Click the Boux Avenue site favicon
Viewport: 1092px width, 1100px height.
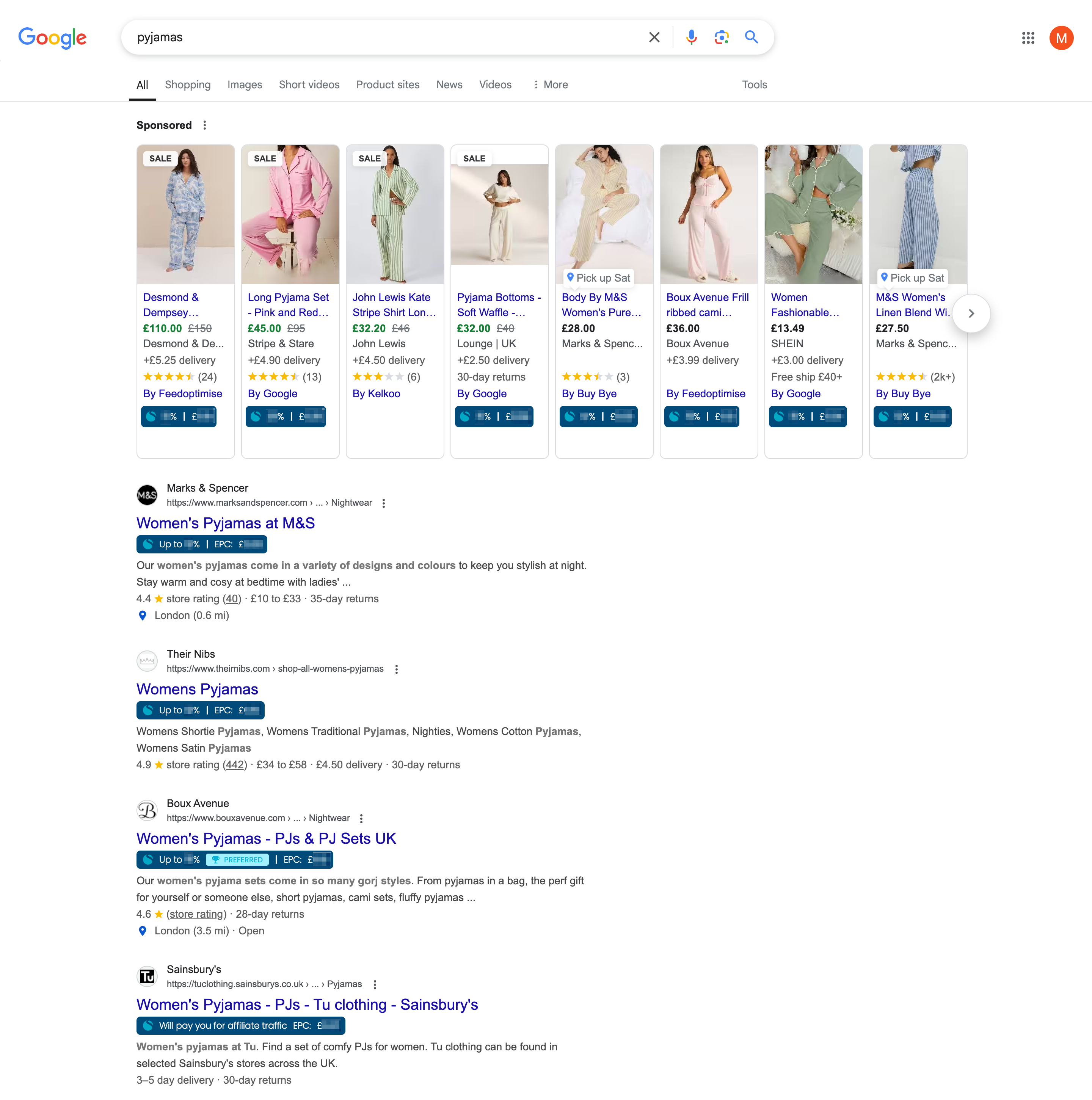pyautogui.click(x=147, y=810)
